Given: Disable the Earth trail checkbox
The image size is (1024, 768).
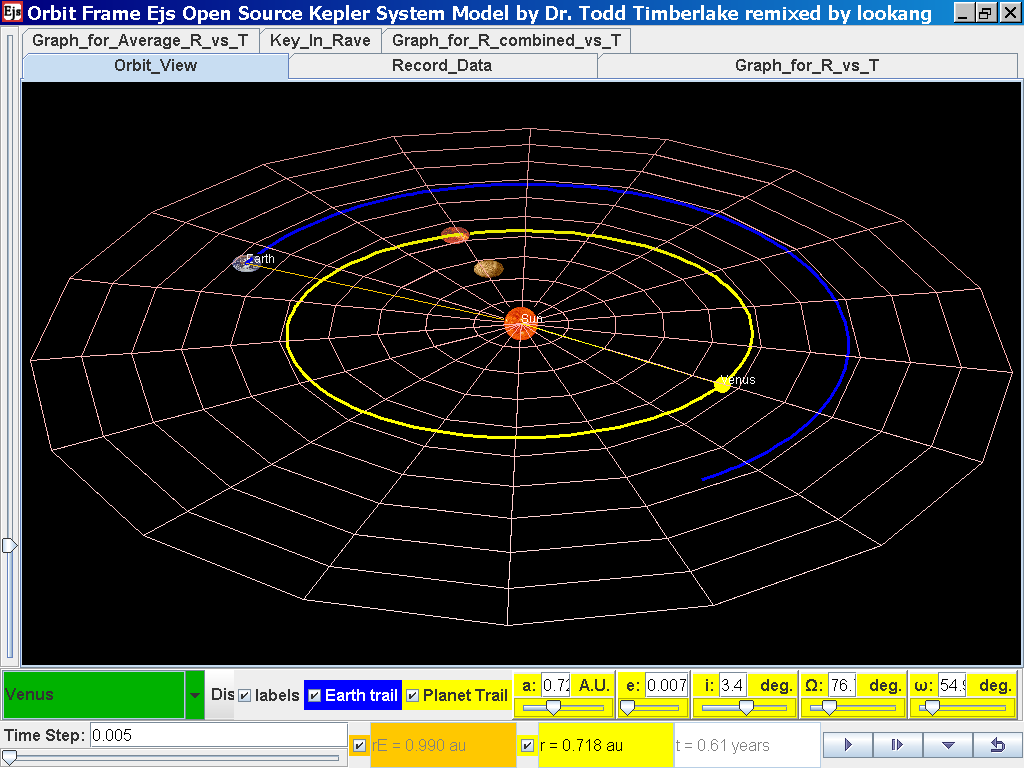Looking at the screenshot, I should (x=314, y=695).
